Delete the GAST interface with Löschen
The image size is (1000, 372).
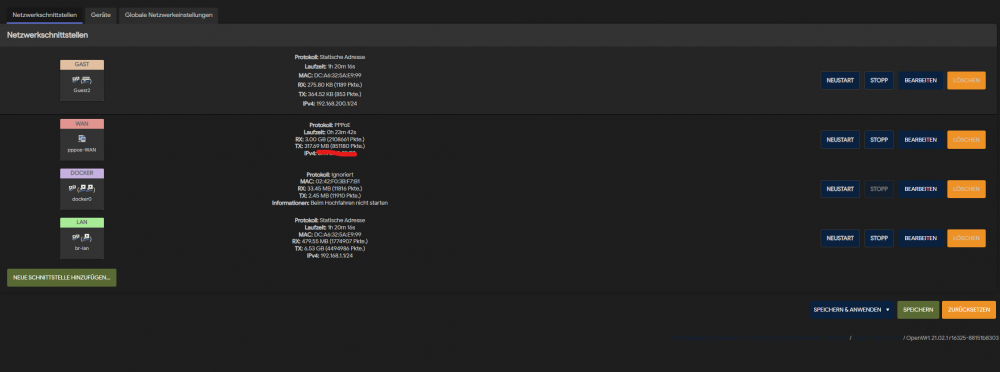(966, 80)
